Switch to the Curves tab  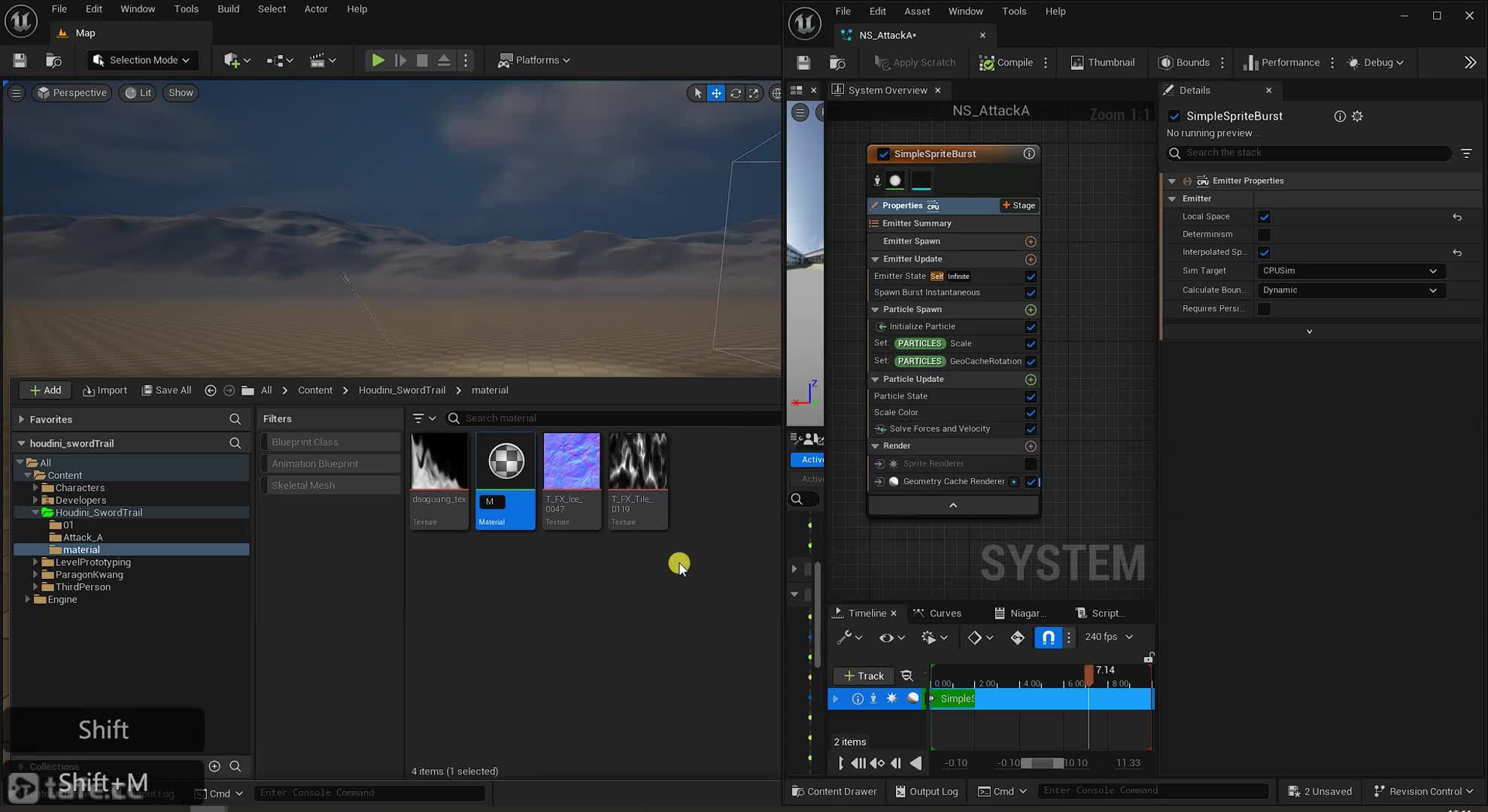pos(937,614)
